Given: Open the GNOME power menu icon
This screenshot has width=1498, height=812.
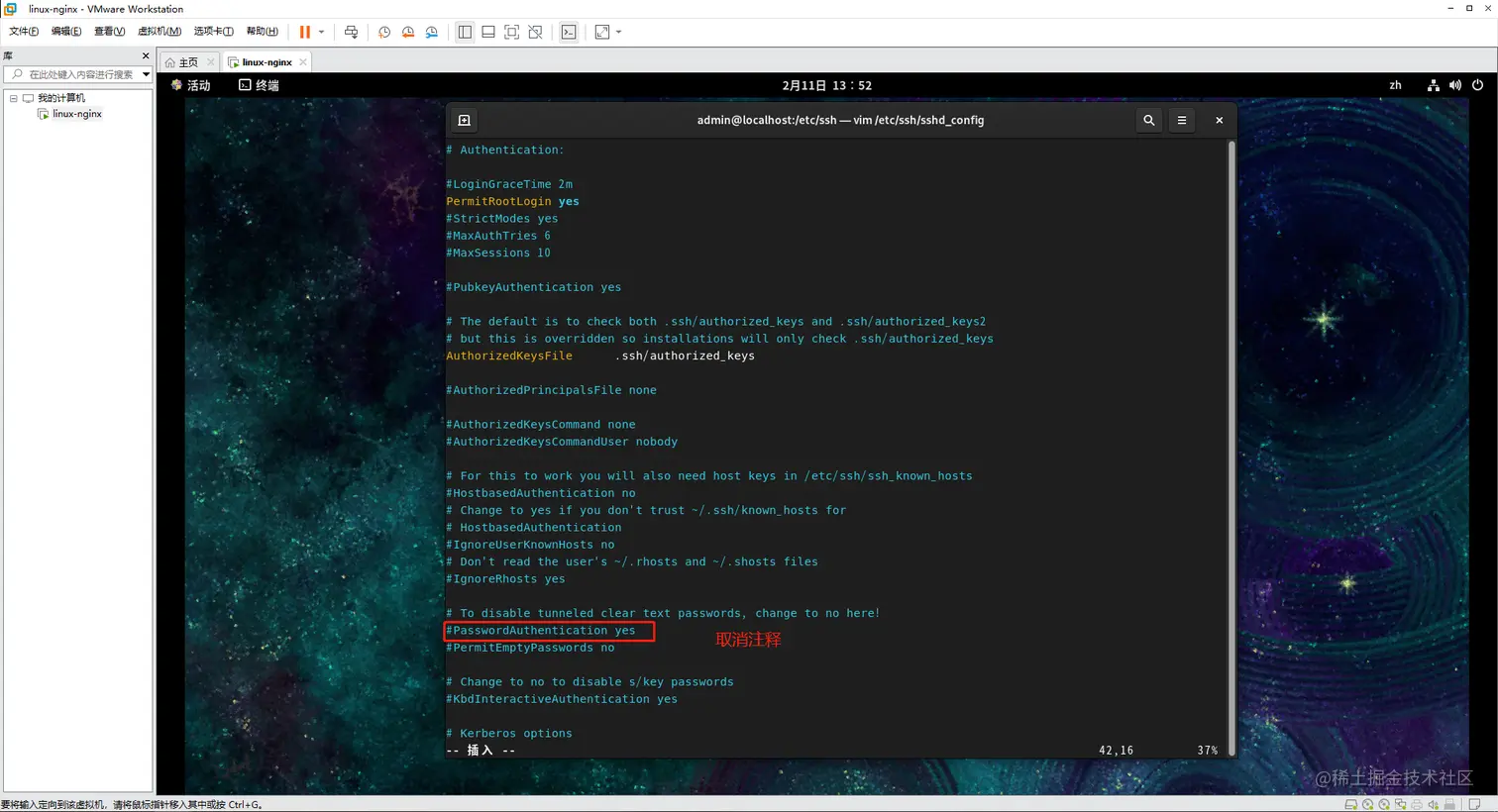Looking at the screenshot, I should (x=1477, y=85).
